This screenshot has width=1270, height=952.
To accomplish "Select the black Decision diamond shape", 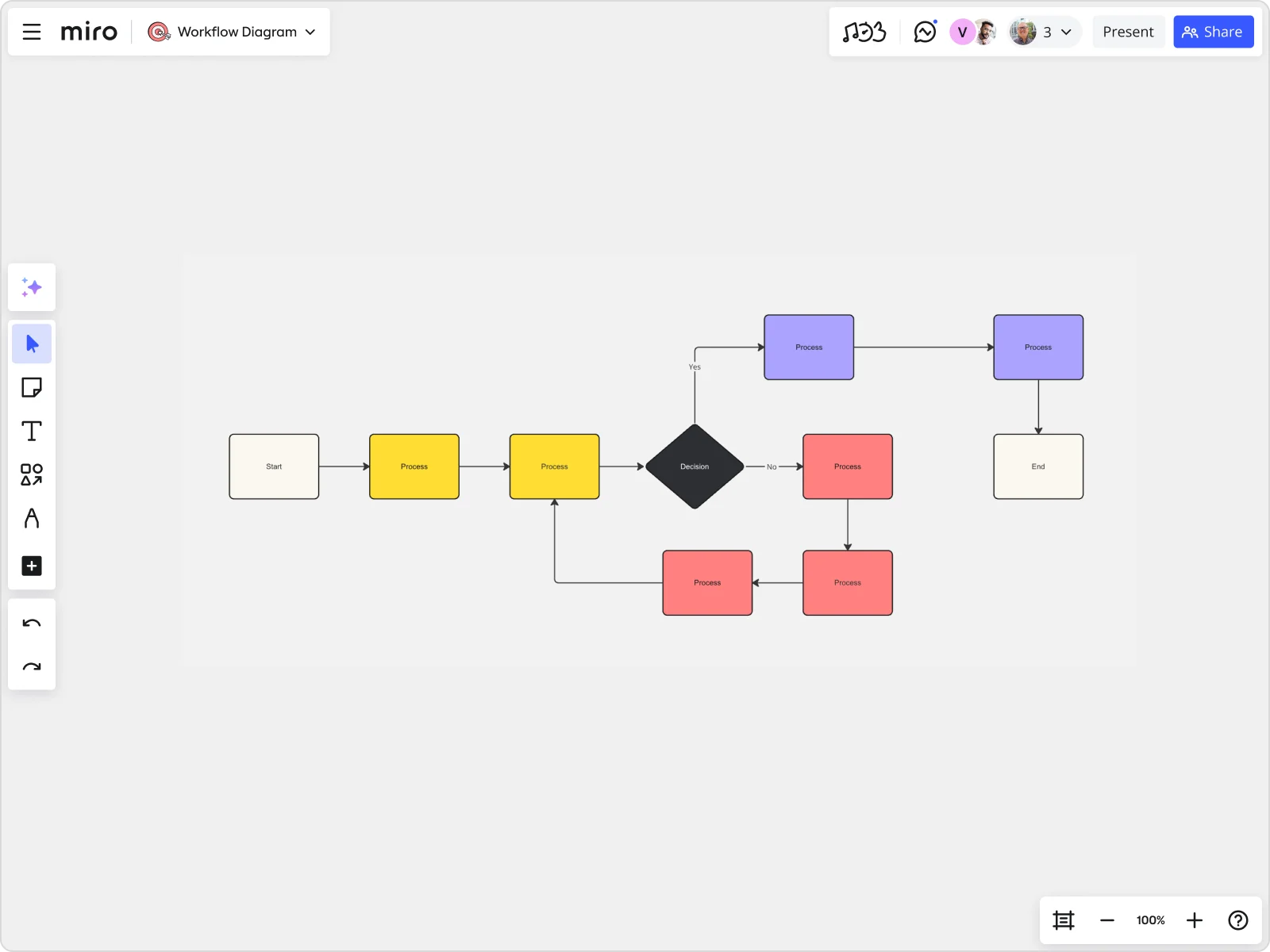I will (694, 466).
